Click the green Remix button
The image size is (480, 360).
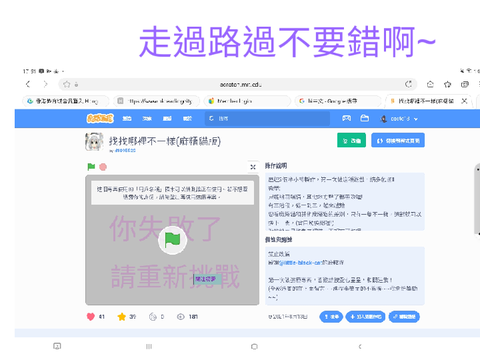click(x=351, y=140)
